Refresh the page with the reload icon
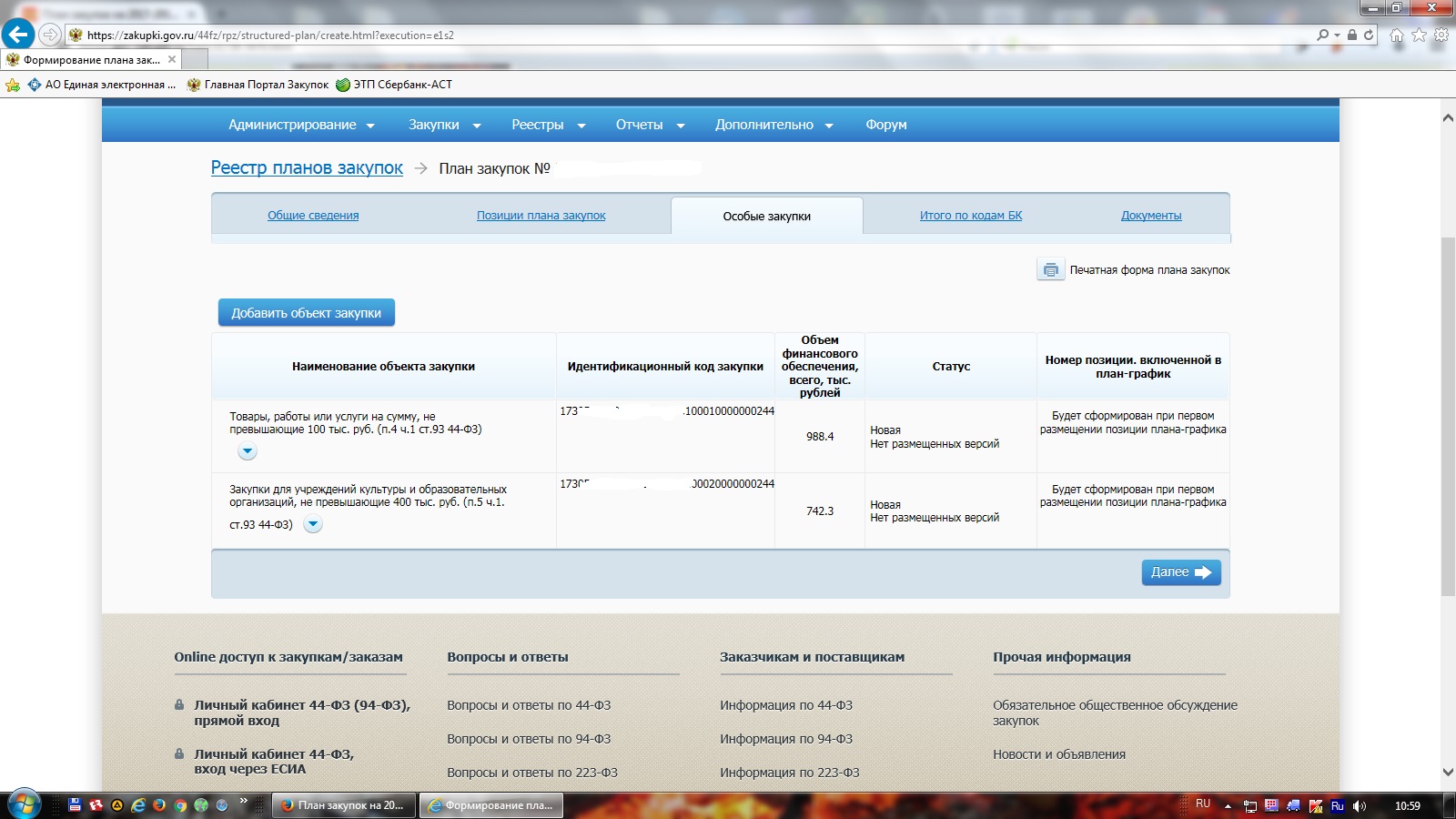 pyautogui.click(x=1369, y=35)
